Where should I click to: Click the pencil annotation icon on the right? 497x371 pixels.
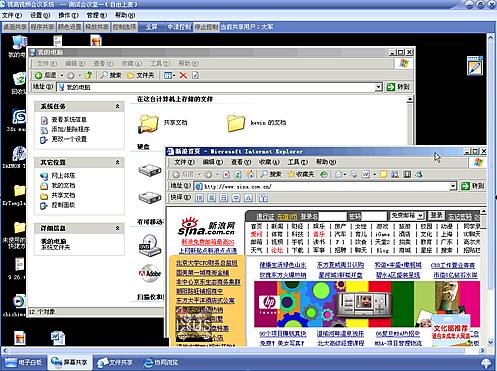[x=475, y=66]
